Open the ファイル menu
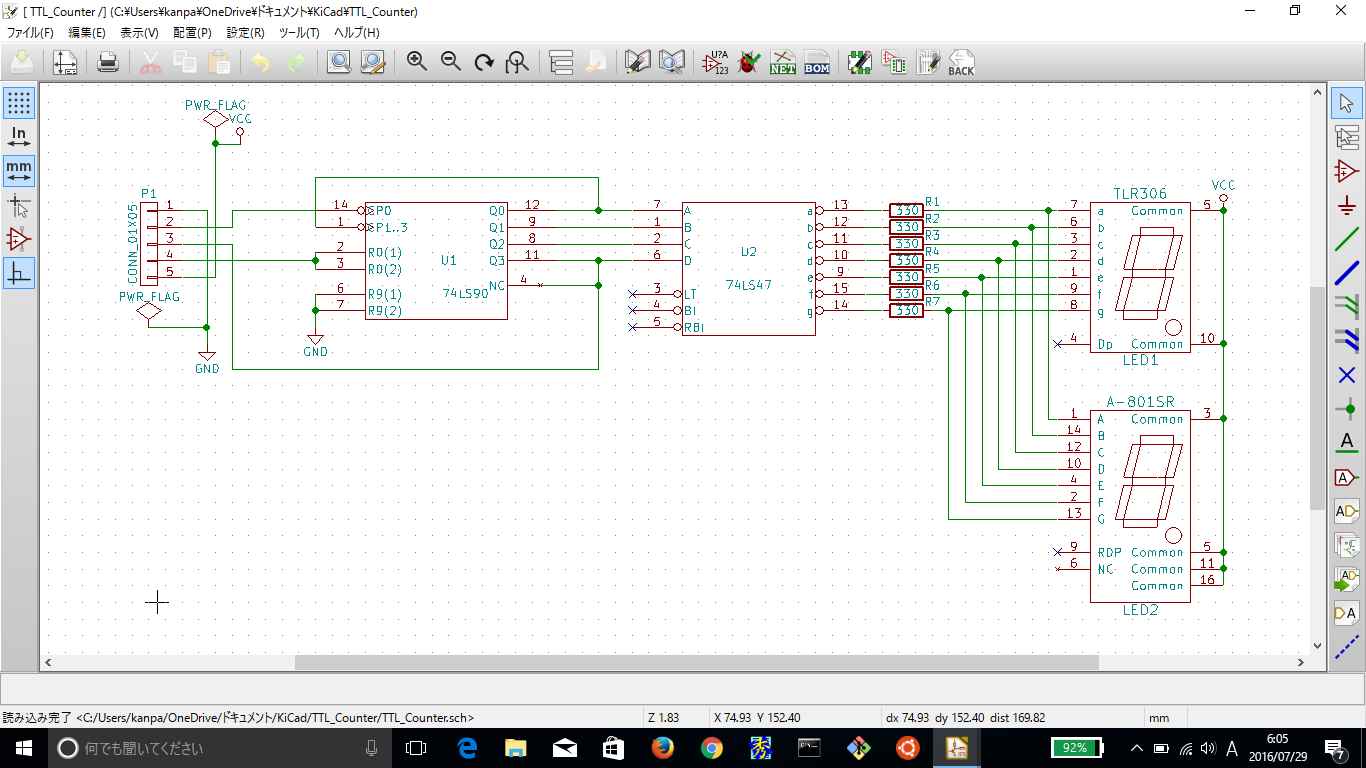 (x=30, y=32)
